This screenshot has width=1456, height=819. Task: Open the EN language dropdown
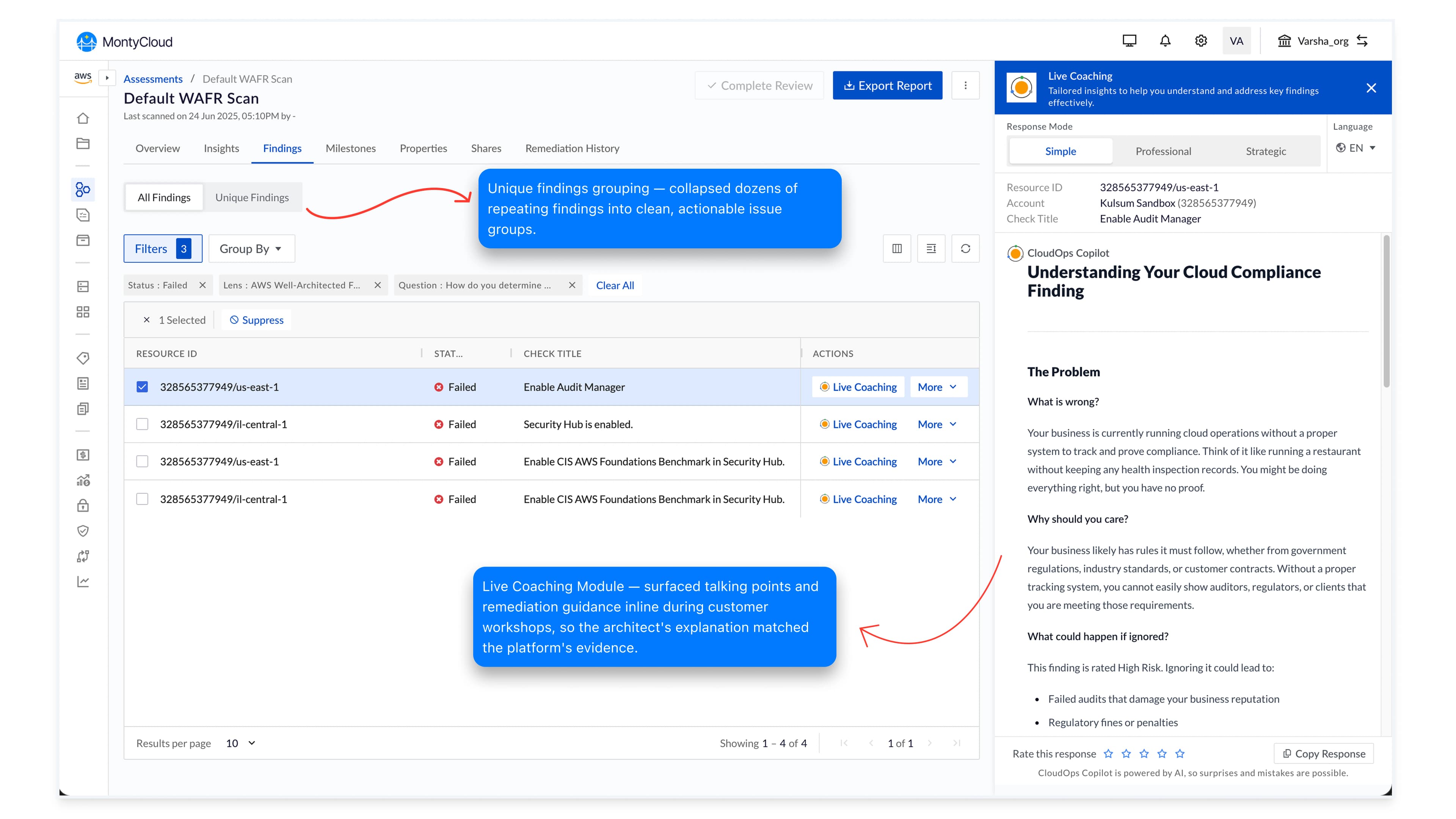1356,148
